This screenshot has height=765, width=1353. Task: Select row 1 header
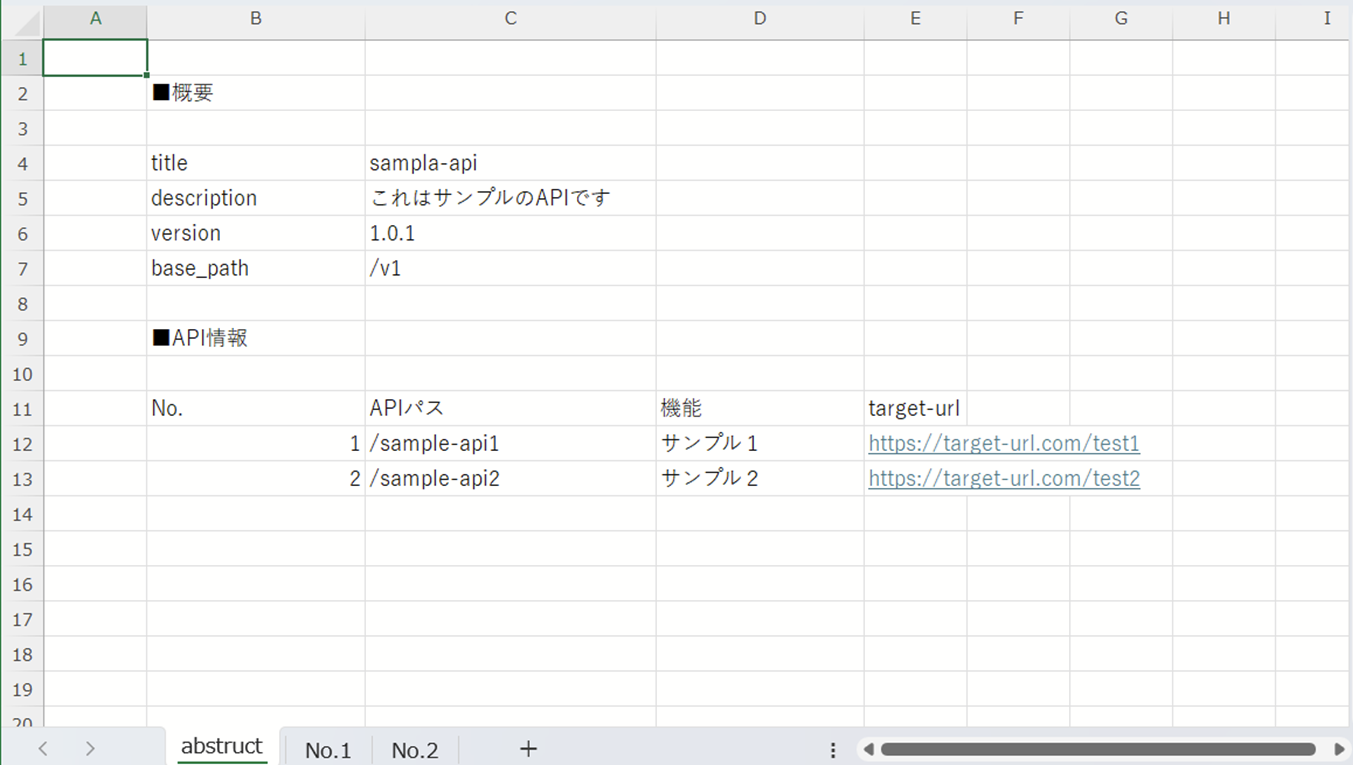click(x=22, y=58)
